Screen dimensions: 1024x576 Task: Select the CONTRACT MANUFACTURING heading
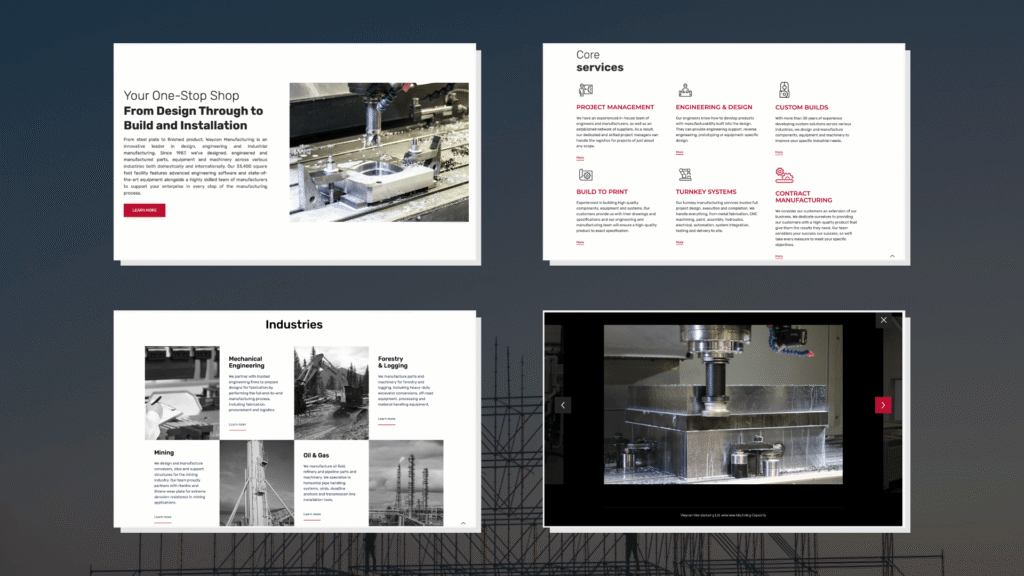(803, 197)
